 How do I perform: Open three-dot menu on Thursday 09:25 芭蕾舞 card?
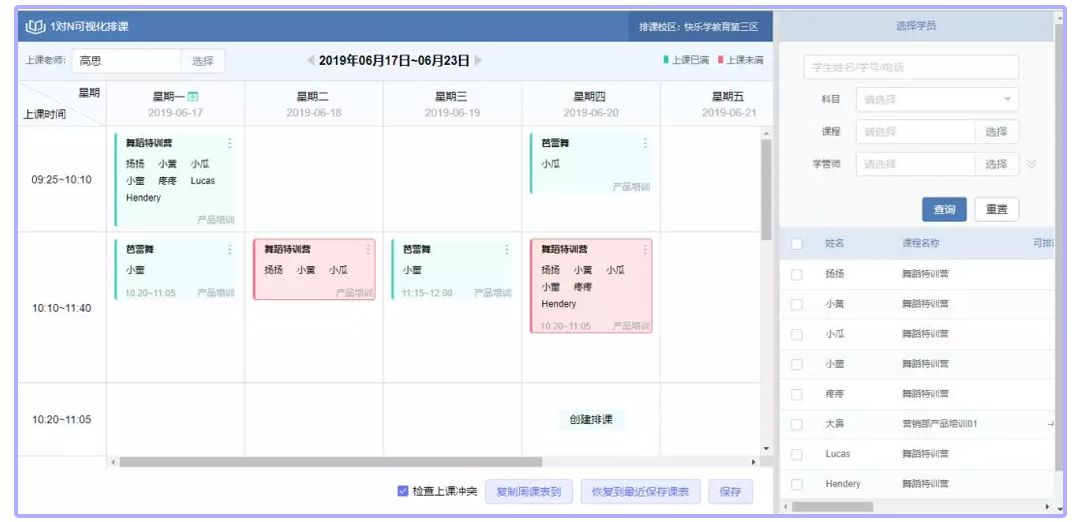(645, 143)
